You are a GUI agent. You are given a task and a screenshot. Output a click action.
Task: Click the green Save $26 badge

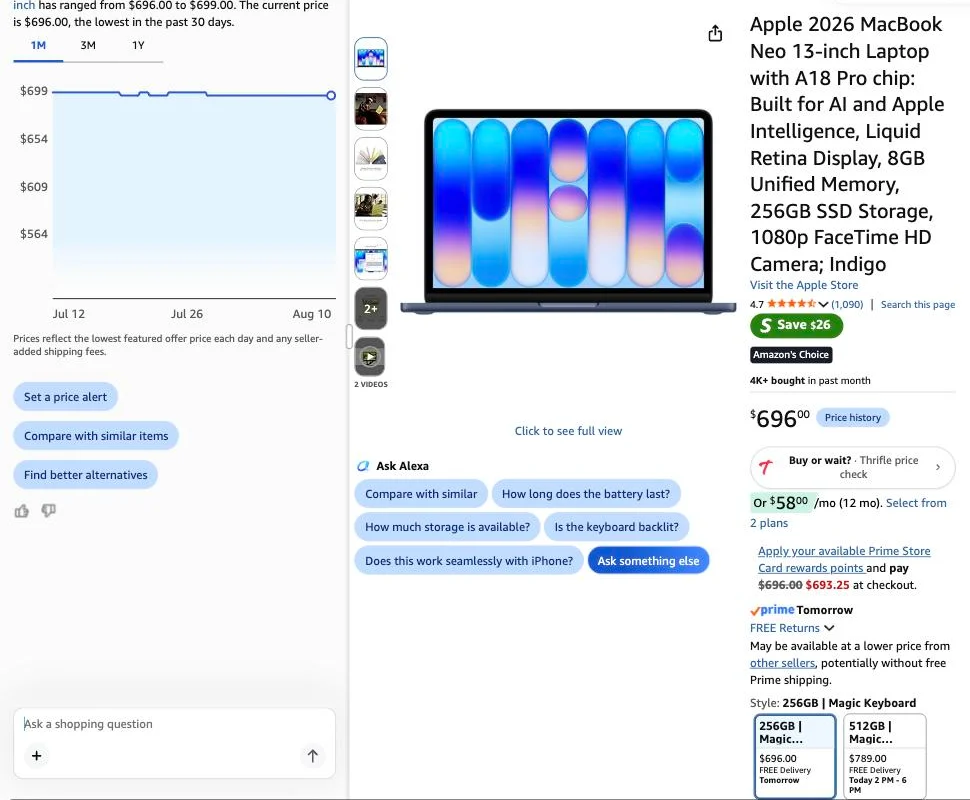click(796, 325)
